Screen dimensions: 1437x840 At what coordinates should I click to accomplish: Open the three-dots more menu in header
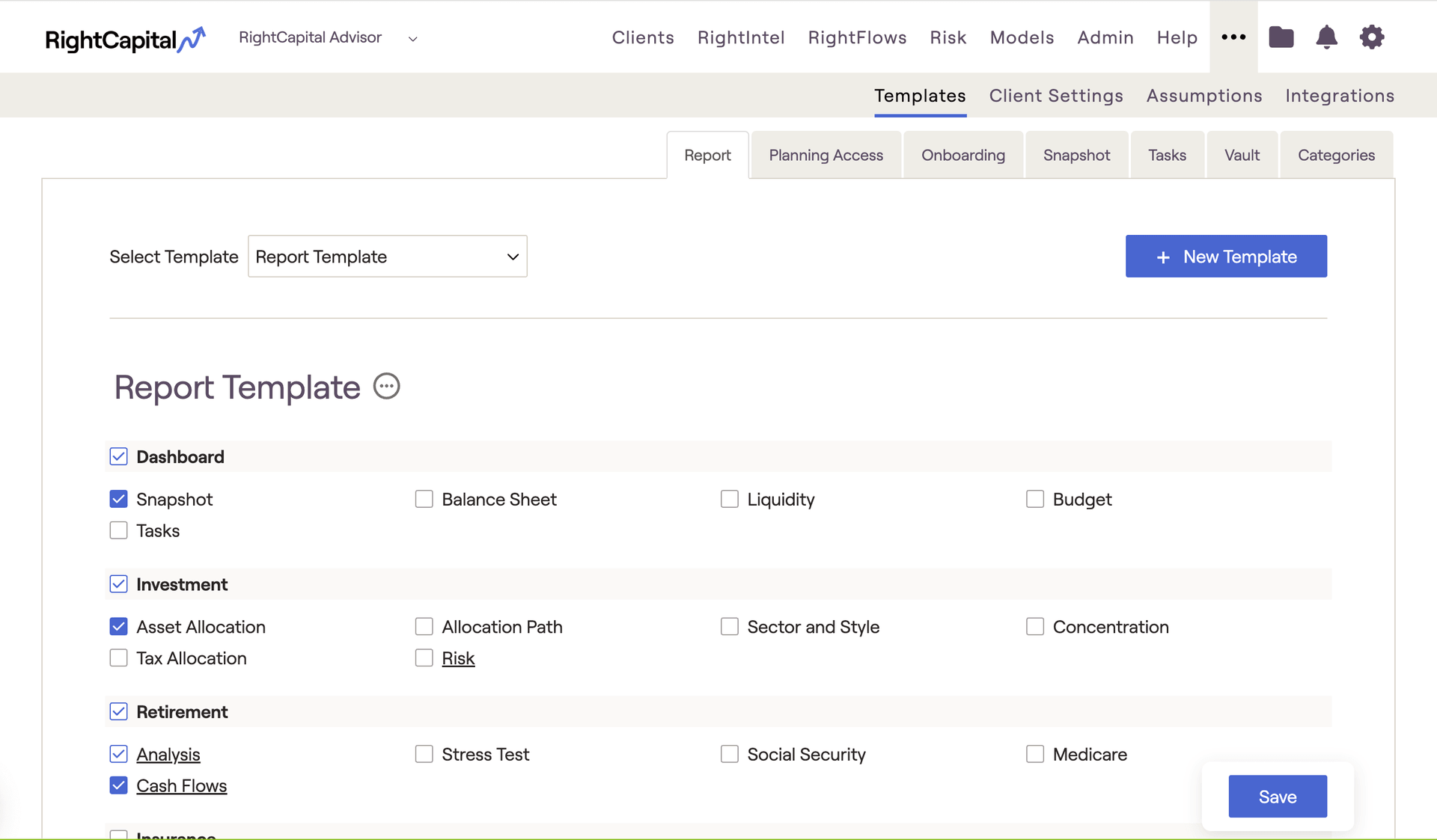[1233, 37]
